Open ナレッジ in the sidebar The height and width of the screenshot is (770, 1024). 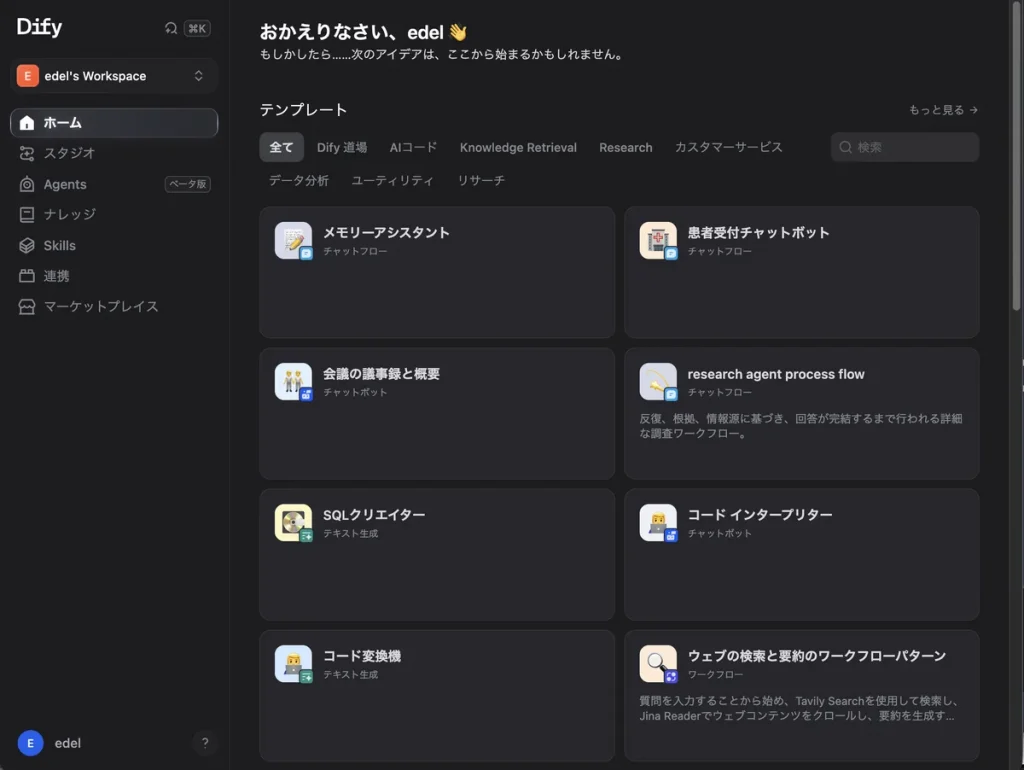[x=114, y=214]
